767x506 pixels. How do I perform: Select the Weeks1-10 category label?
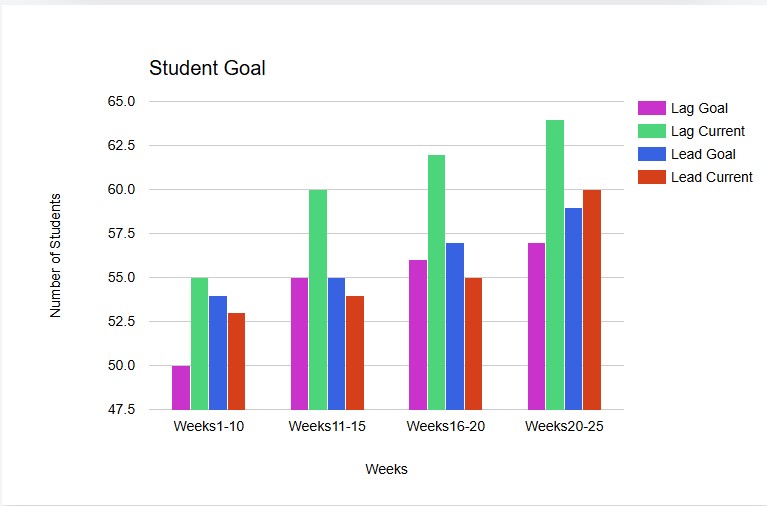tap(208, 427)
